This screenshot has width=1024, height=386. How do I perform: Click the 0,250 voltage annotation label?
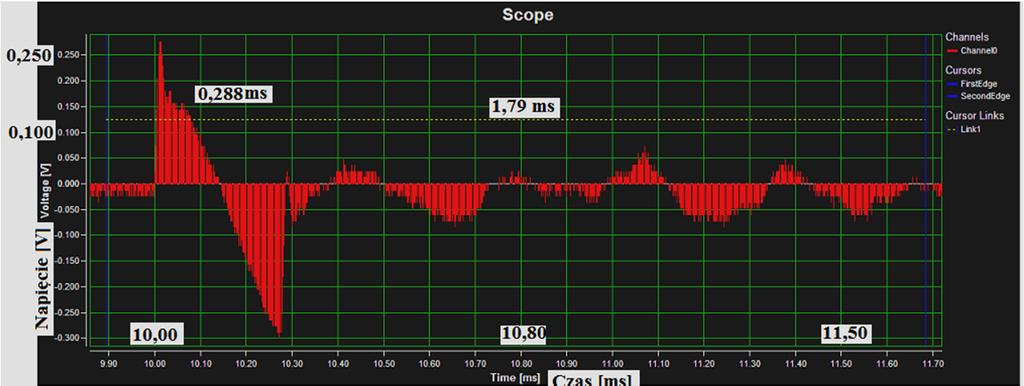[29, 56]
